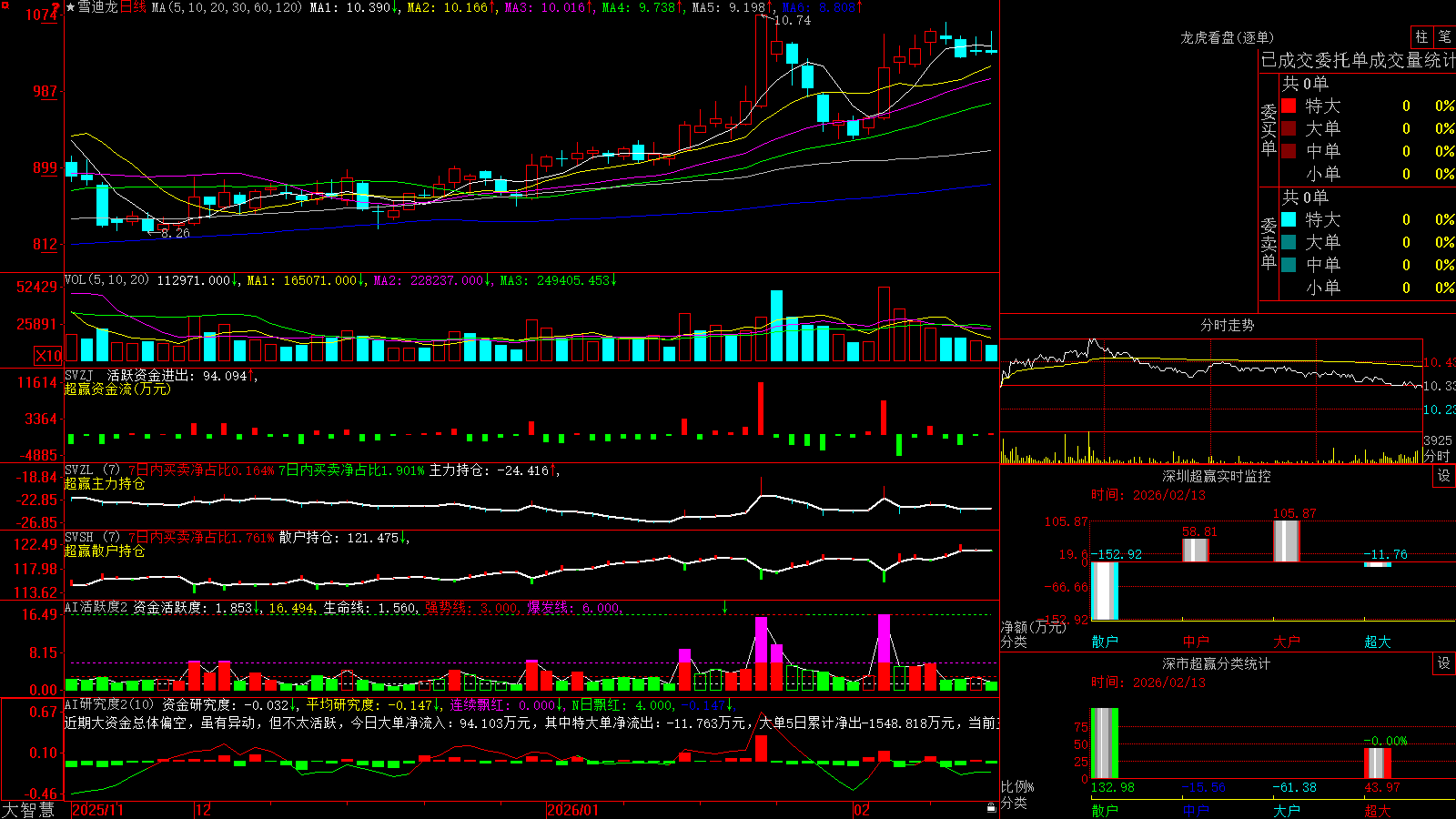This screenshot has height=819, width=1456.
Task: Click the teal 中单 sell-order swatch
Action: point(1289,265)
